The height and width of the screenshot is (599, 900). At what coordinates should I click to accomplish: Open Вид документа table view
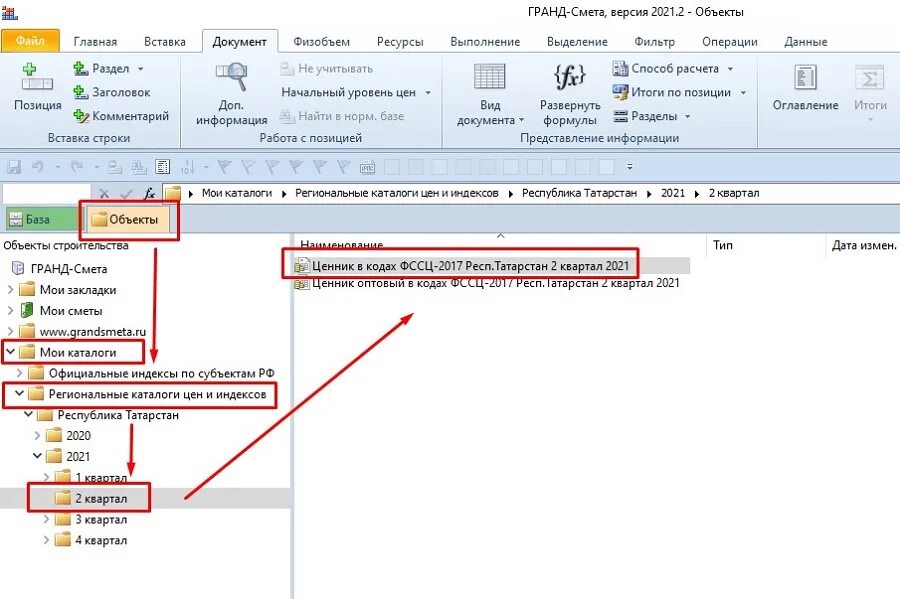[x=490, y=77]
